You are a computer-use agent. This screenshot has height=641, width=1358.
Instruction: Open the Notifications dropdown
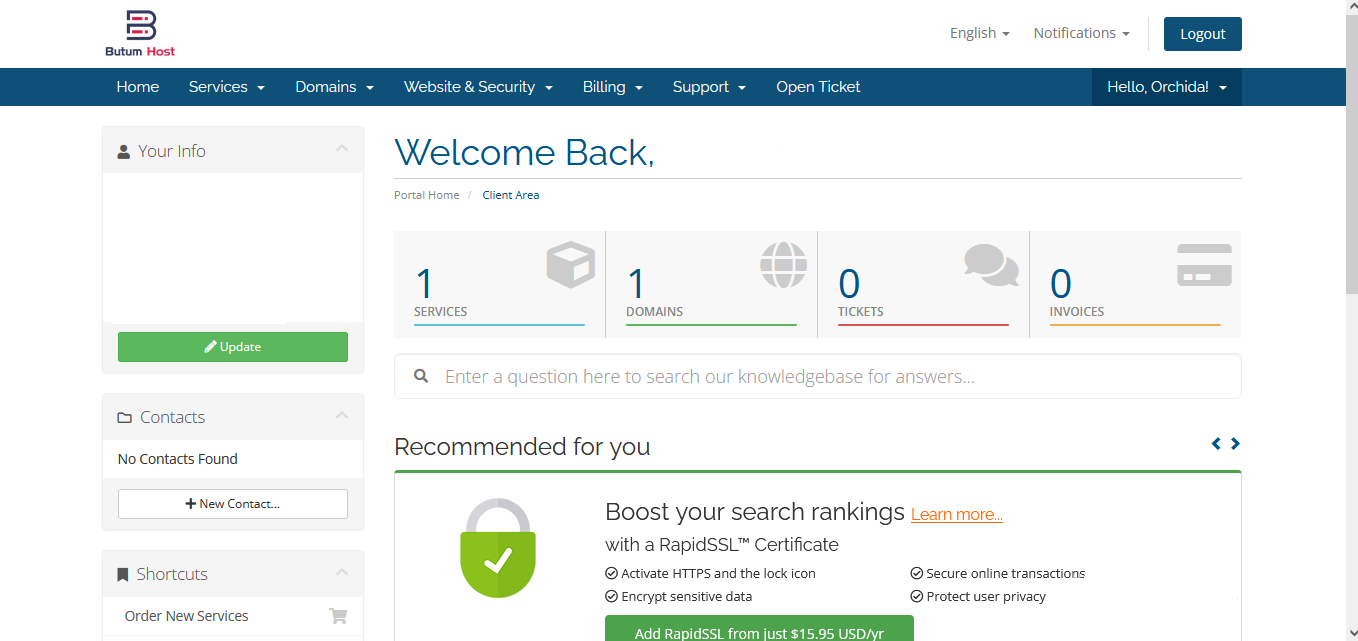pyautogui.click(x=1081, y=33)
